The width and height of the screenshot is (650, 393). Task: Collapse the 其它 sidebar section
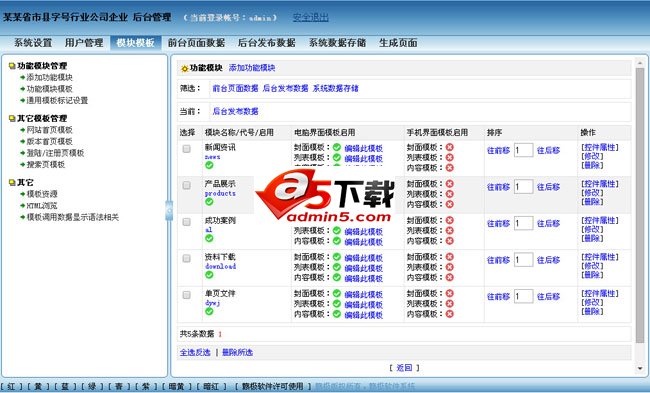coord(25,182)
